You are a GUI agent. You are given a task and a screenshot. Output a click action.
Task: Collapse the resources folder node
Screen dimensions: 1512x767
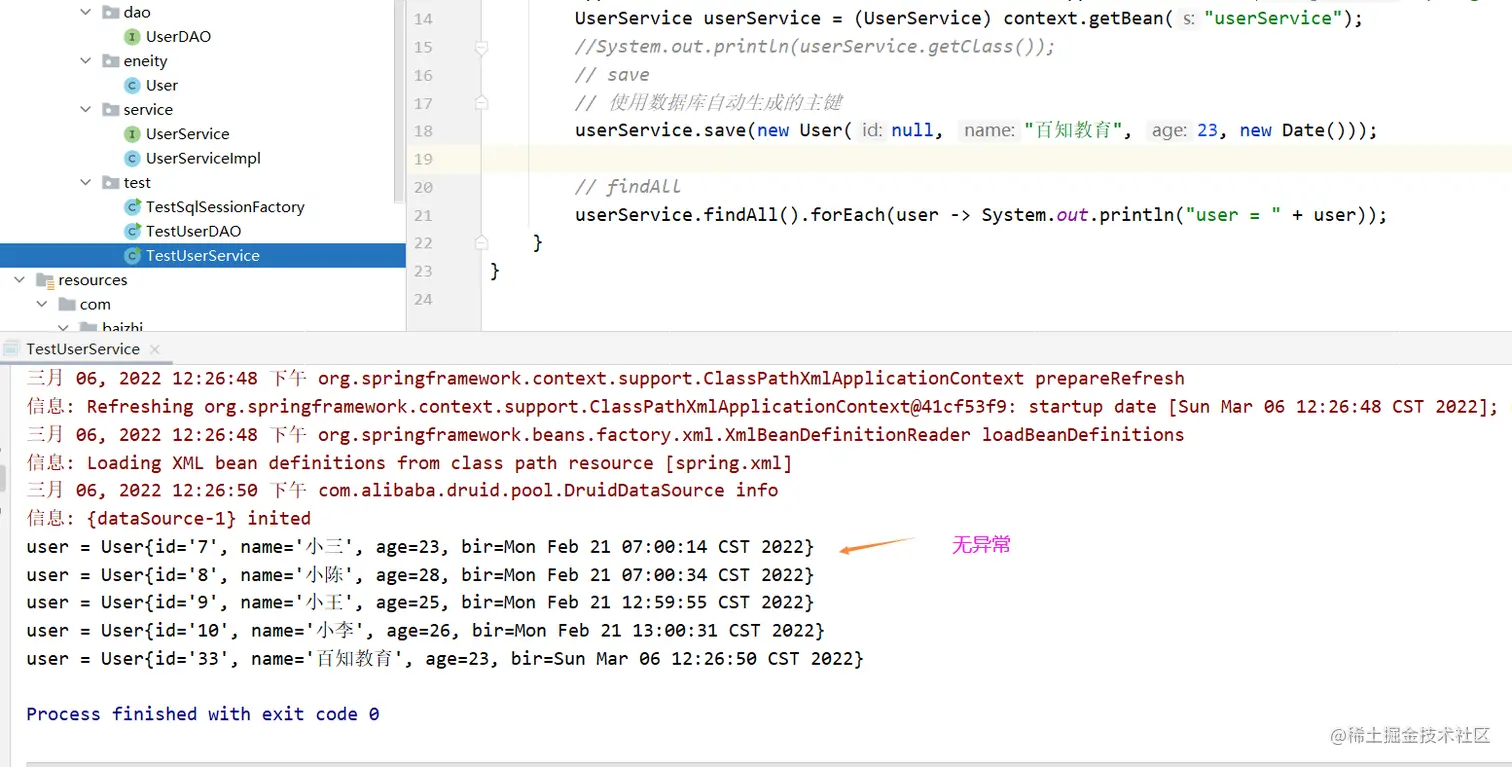click(20, 280)
